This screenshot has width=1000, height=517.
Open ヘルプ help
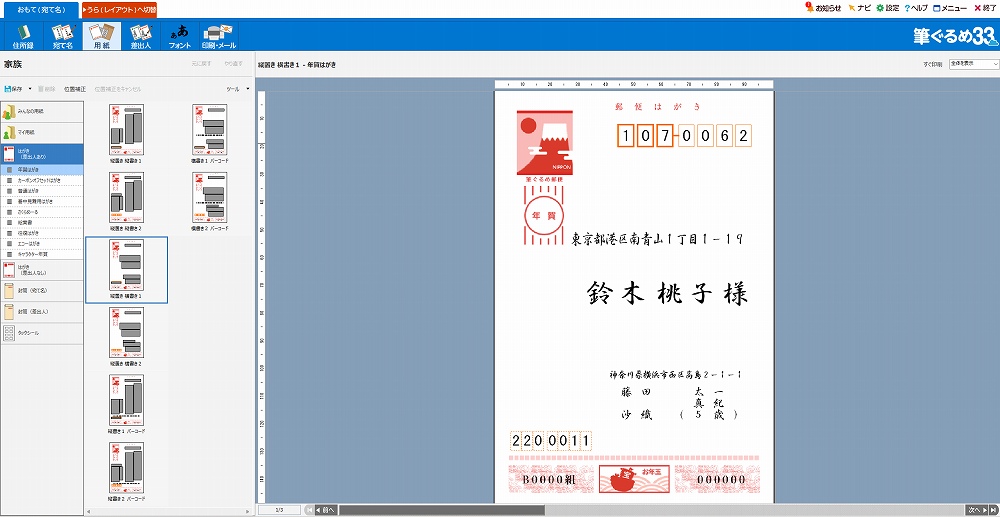point(916,8)
